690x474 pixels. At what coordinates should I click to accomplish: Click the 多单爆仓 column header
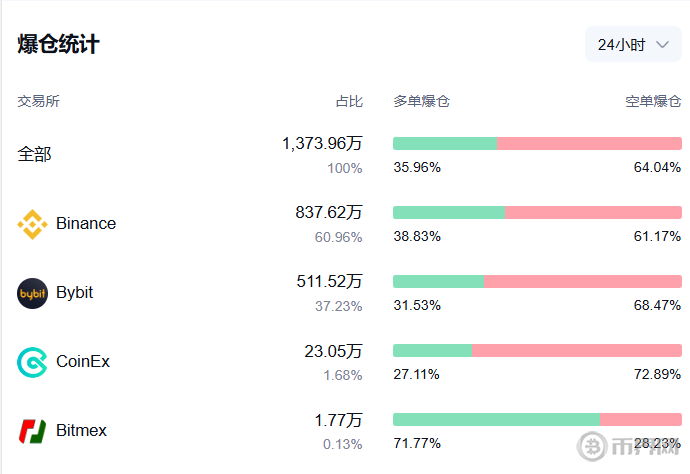click(421, 102)
